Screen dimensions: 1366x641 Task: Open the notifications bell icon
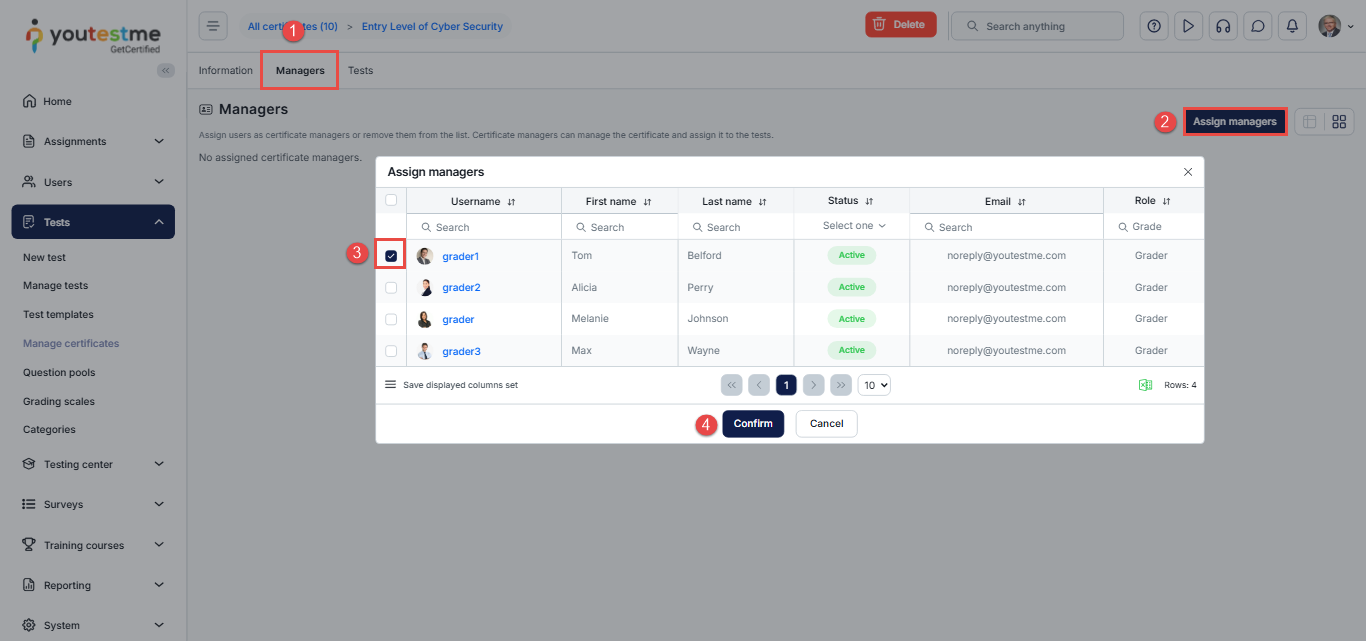pyautogui.click(x=1293, y=26)
